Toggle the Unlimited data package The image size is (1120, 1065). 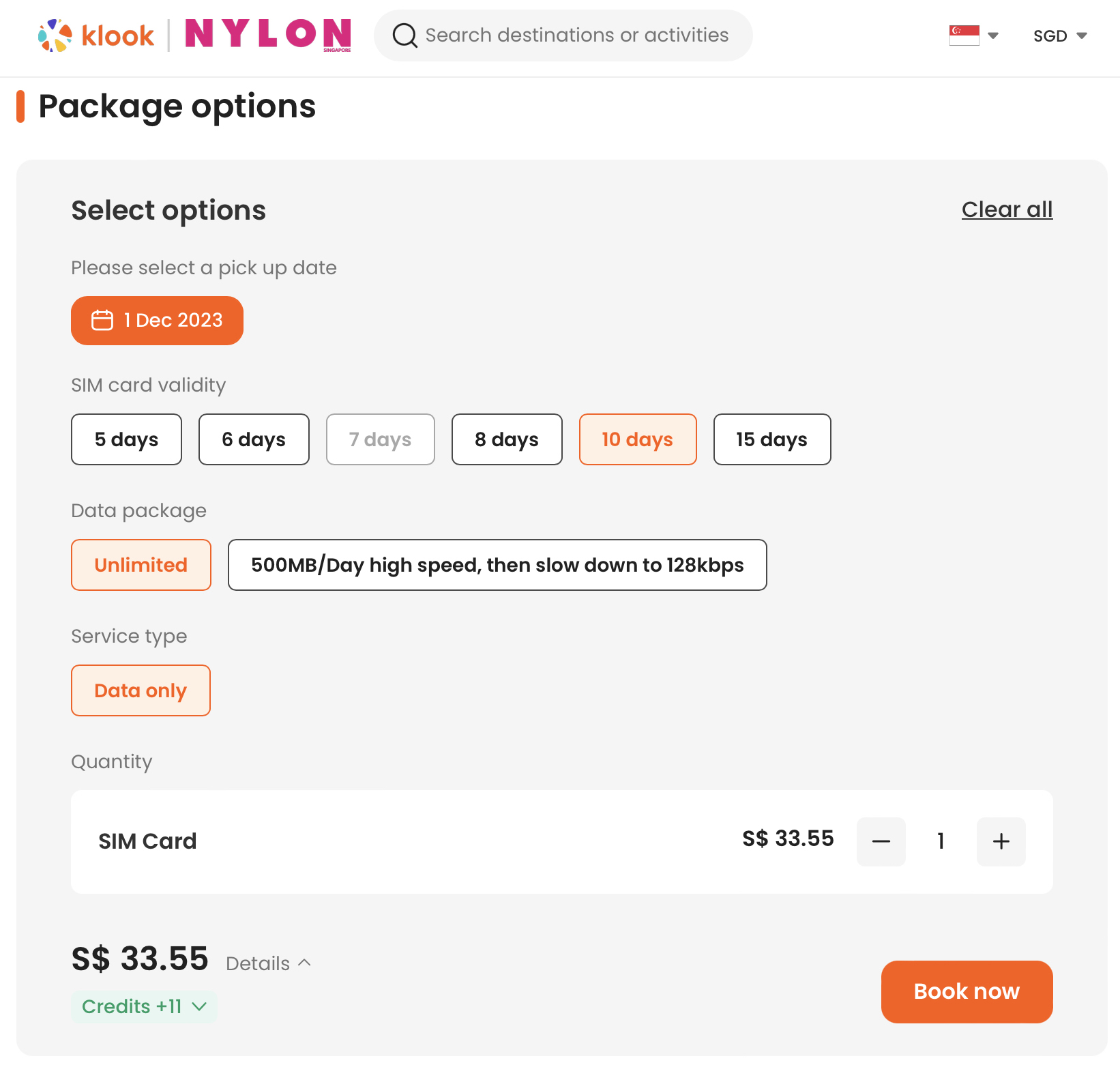141,565
